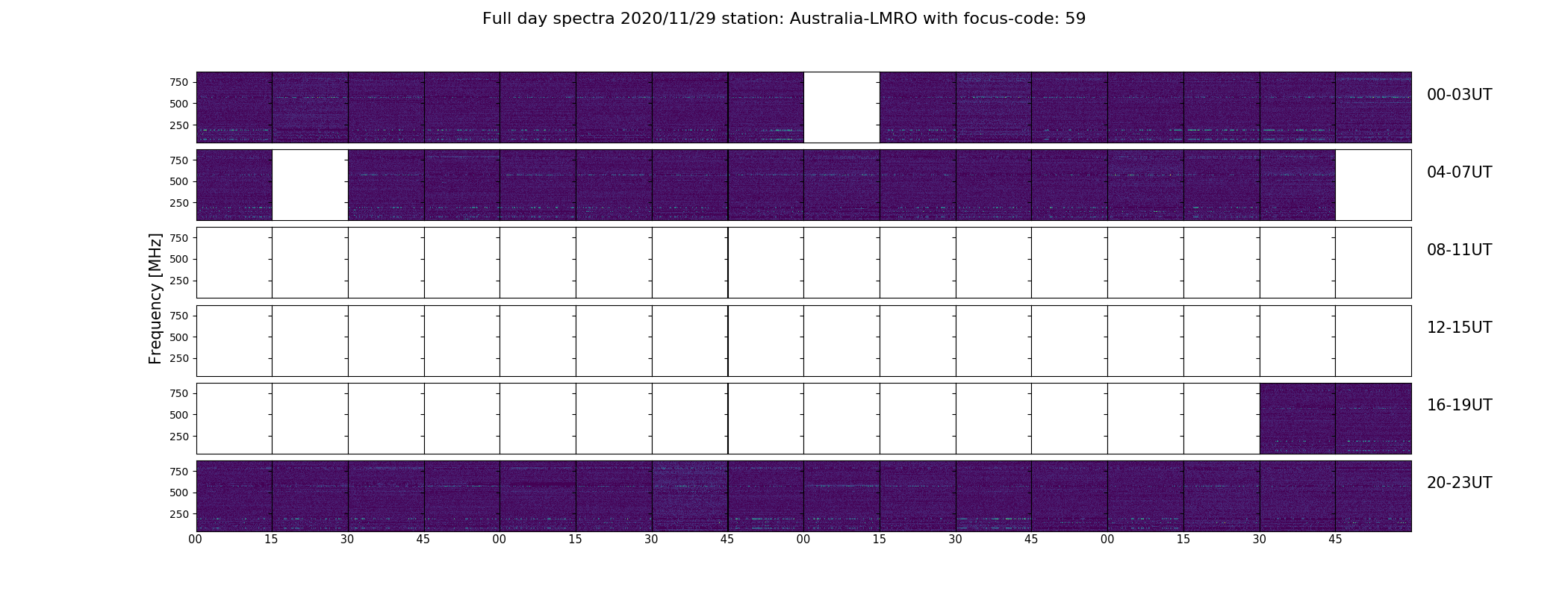Select the "00-03UT" row label

click(x=1459, y=95)
